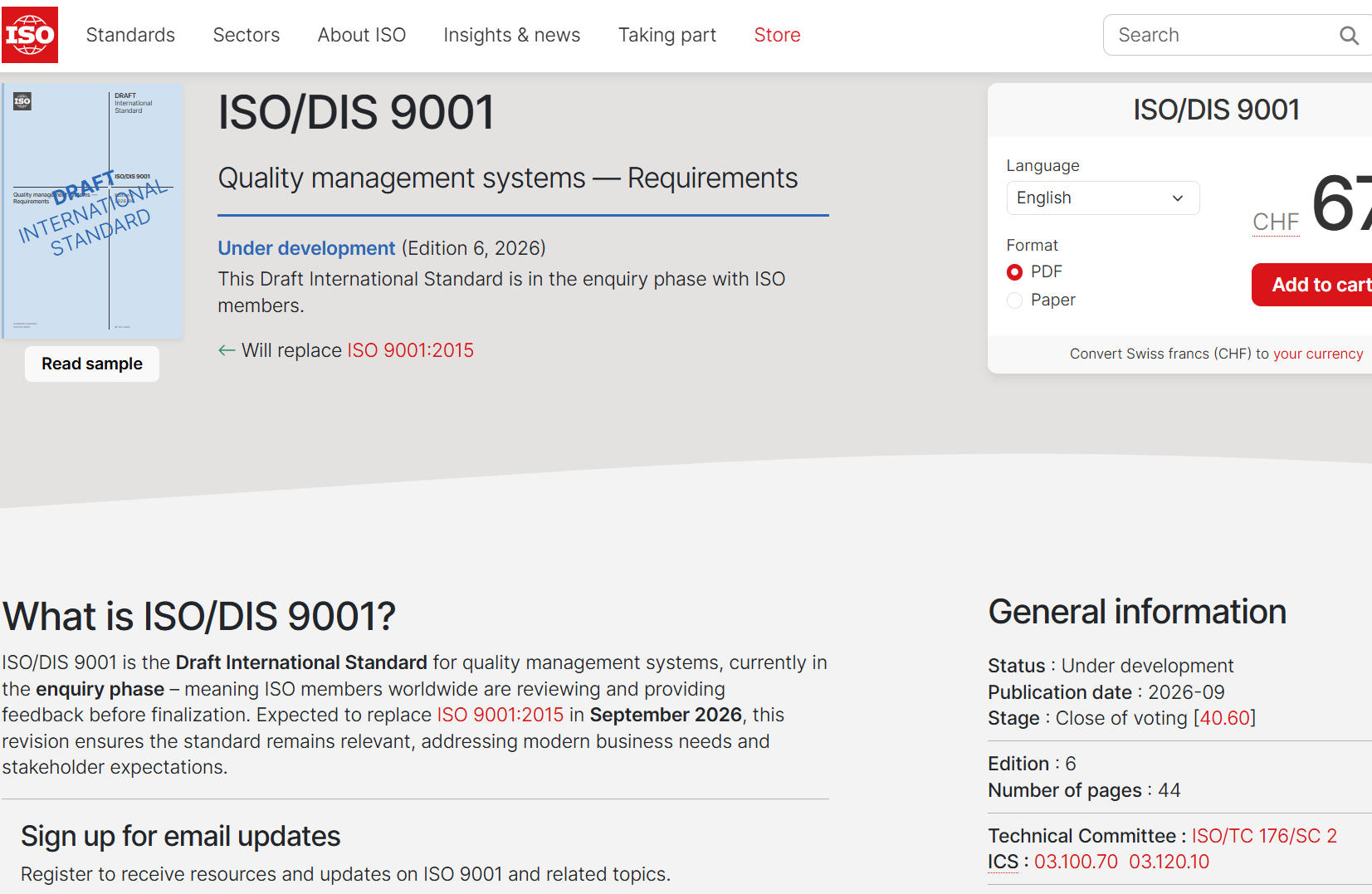Type in the Search field

(1220, 35)
